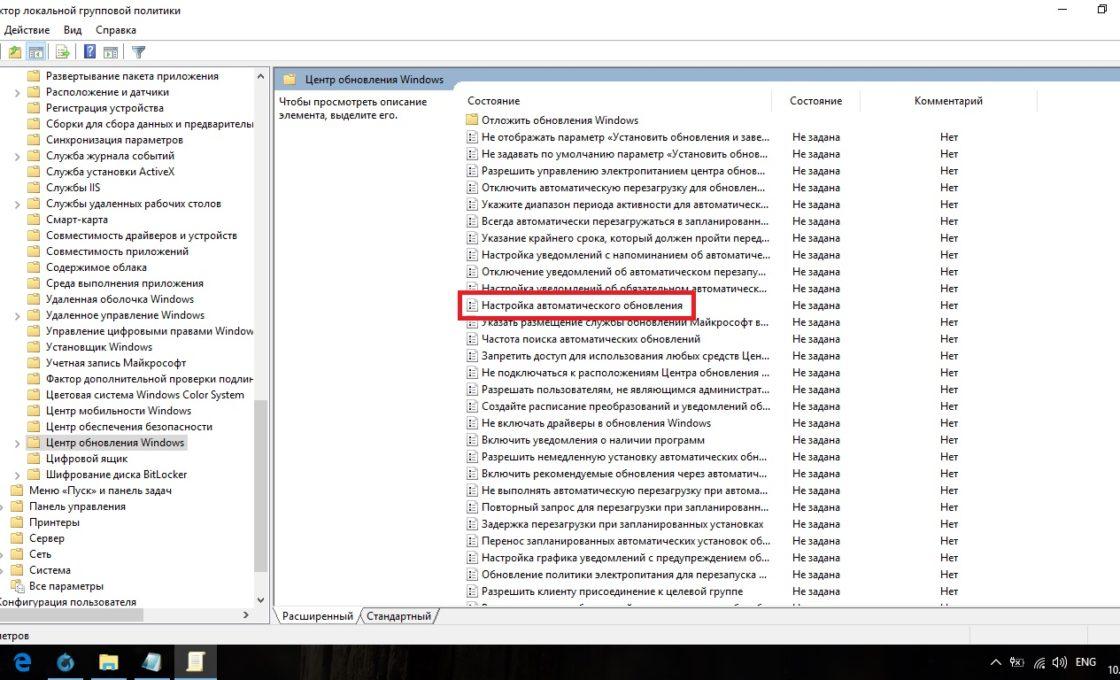This screenshot has width=1120, height=680.
Task: Select 'Включить уведомления о наличии программ' policy
Action: [593, 440]
